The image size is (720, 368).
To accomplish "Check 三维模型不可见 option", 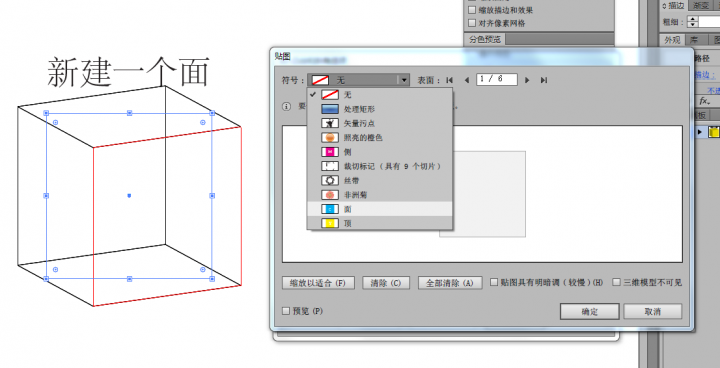I will click(x=617, y=282).
